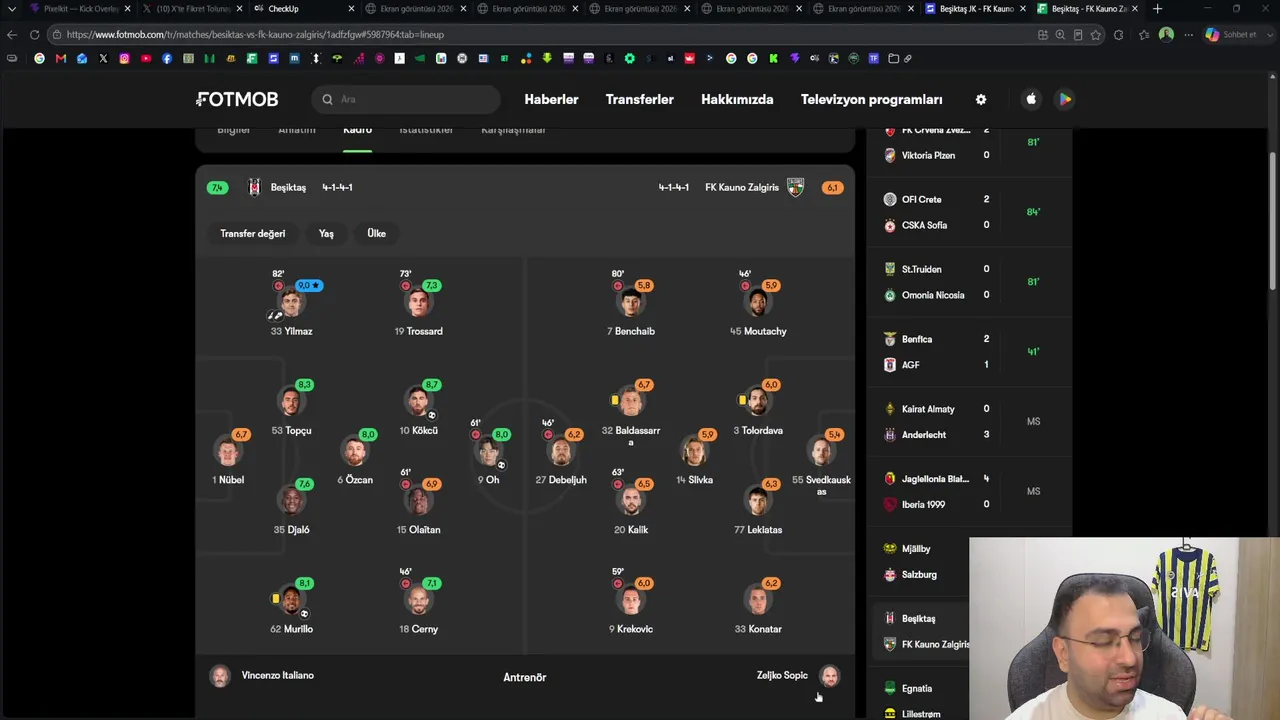This screenshot has height=720, width=1280.
Task: Switch to the Pixelkit browser tab
Action: click(81, 9)
